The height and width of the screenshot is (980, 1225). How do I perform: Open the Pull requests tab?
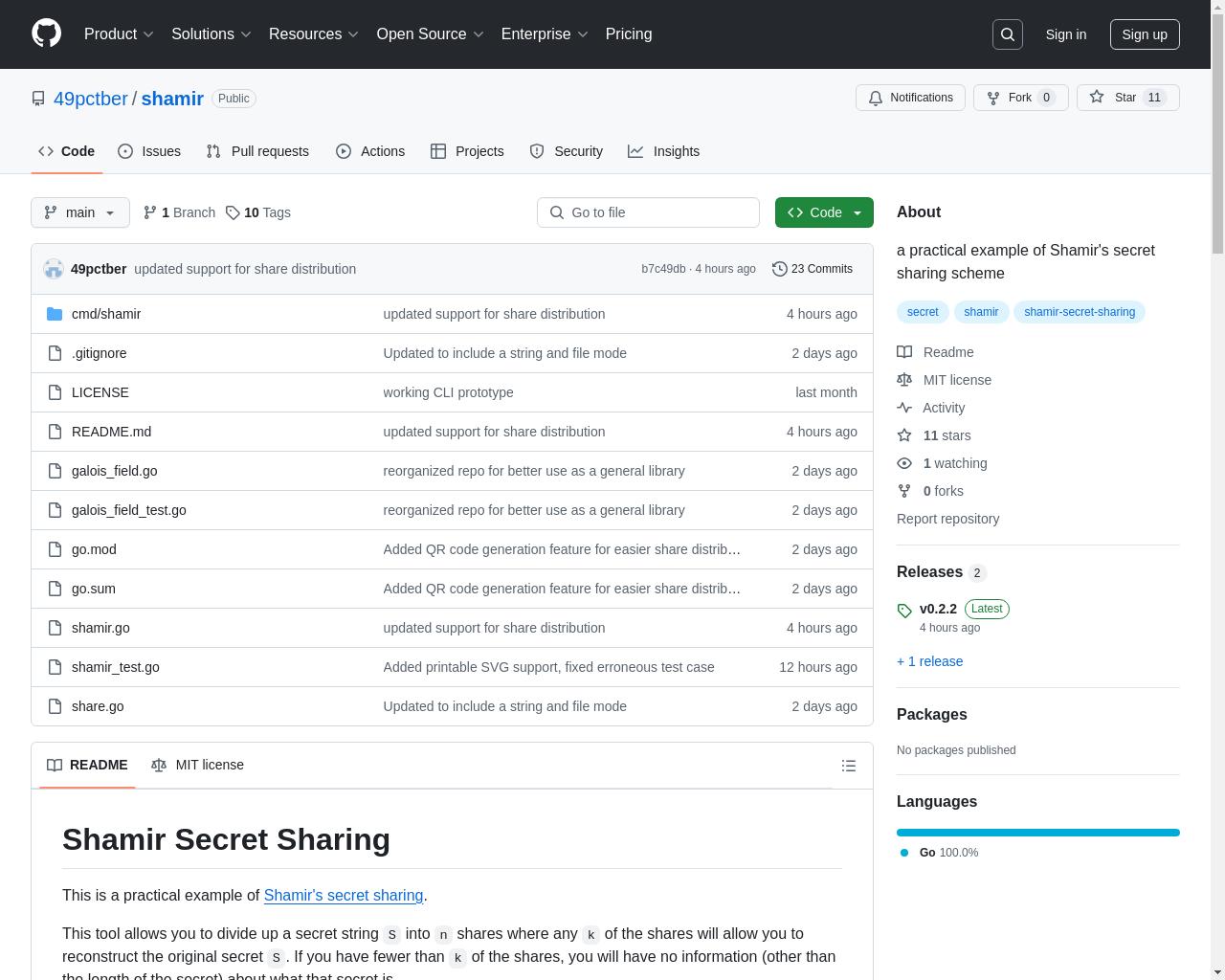(257, 151)
